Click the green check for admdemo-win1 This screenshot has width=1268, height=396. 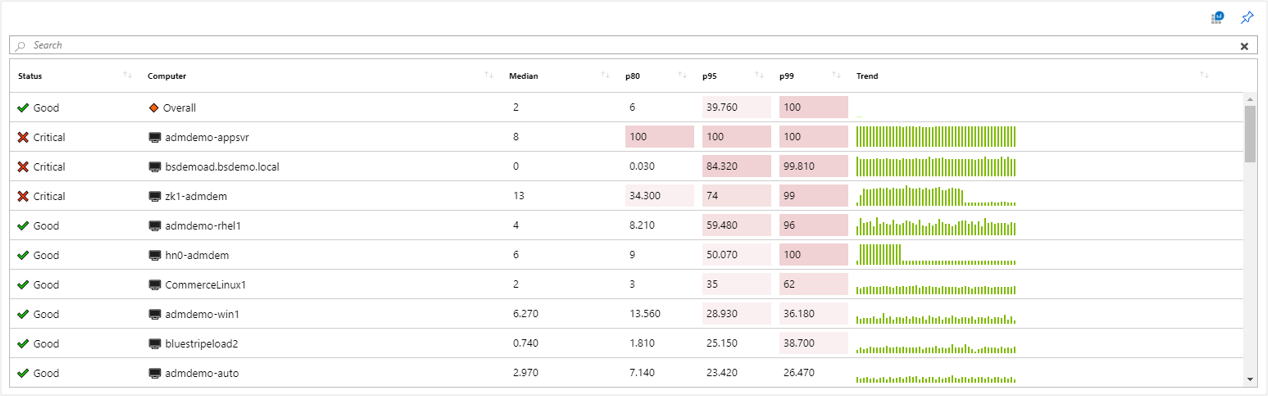click(23, 314)
